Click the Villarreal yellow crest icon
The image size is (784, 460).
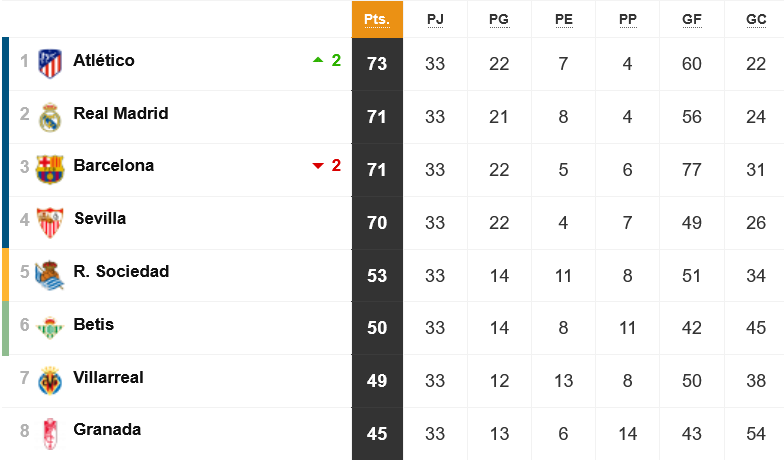click(x=50, y=380)
